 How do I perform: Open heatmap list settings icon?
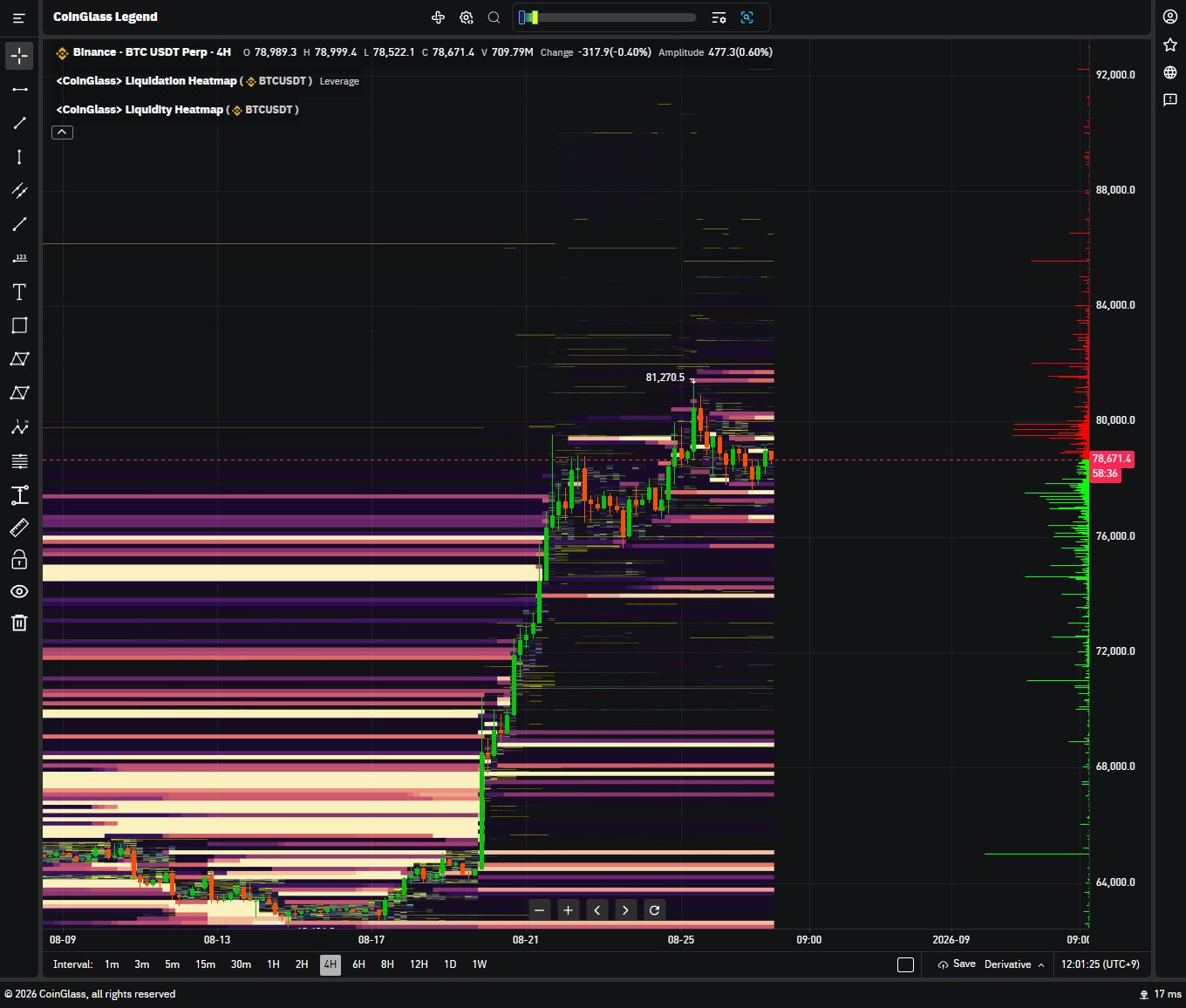[x=719, y=17]
